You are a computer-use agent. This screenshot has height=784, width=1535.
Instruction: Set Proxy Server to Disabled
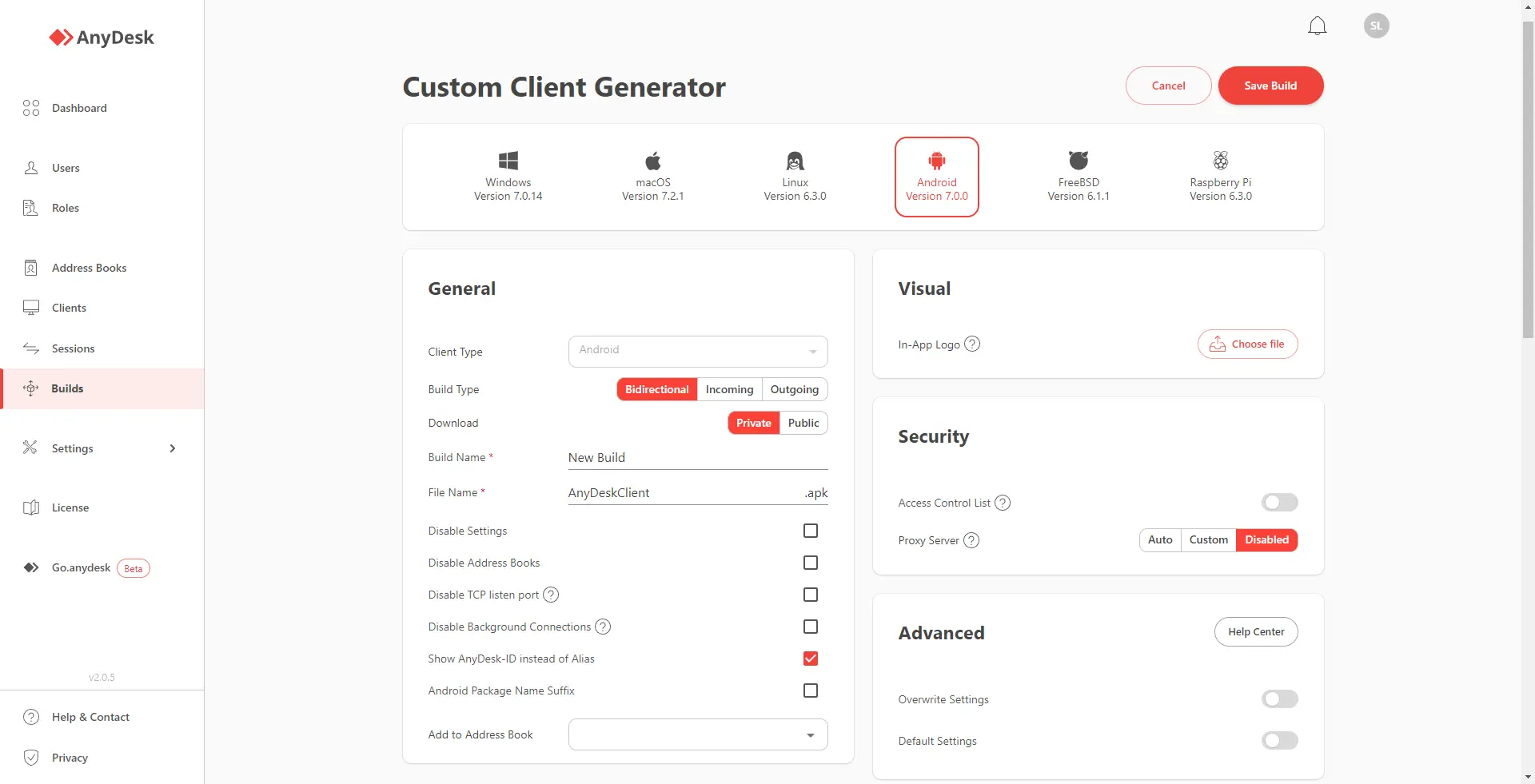tap(1267, 540)
